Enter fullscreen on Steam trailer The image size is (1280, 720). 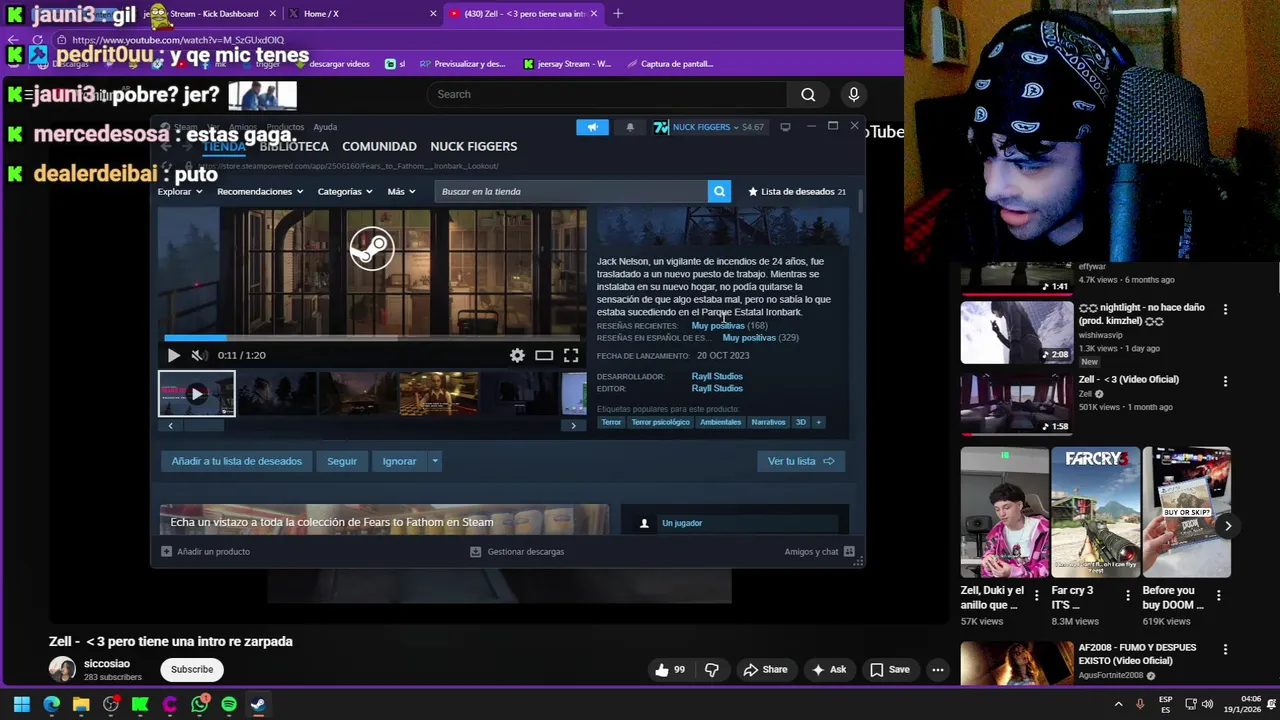pyautogui.click(x=571, y=355)
